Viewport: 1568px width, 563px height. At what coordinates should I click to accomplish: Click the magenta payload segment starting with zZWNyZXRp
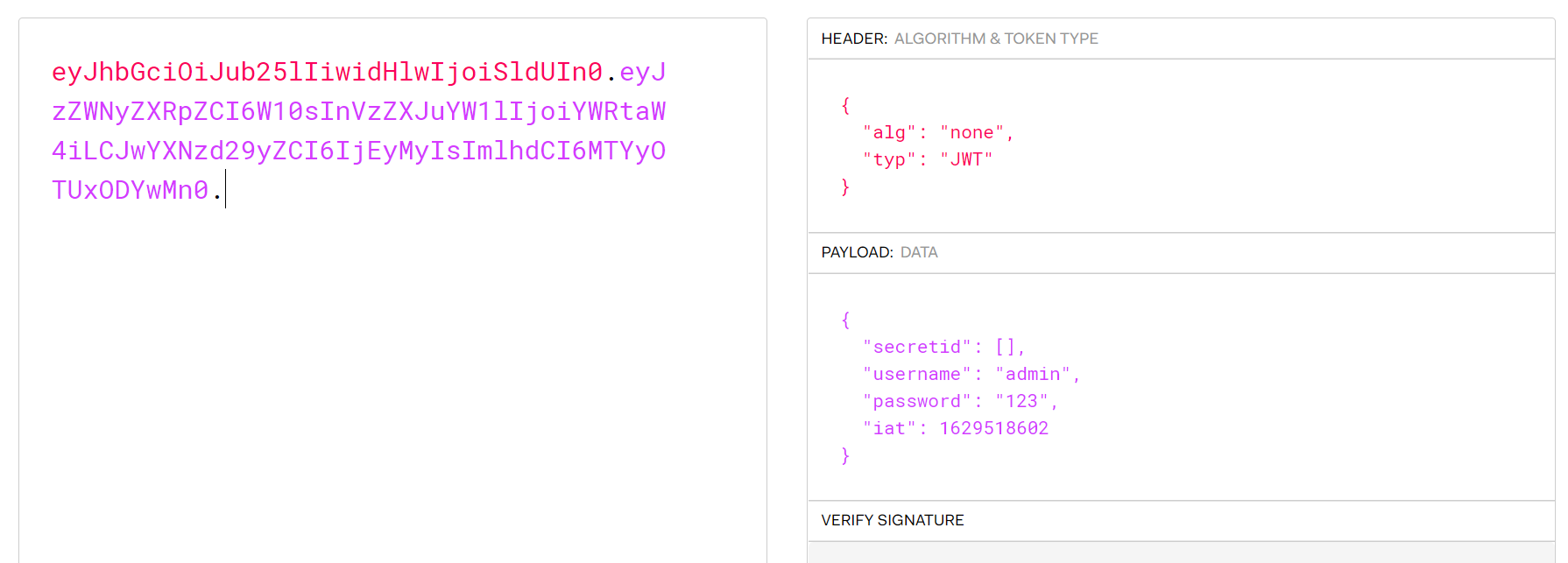(x=358, y=111)
